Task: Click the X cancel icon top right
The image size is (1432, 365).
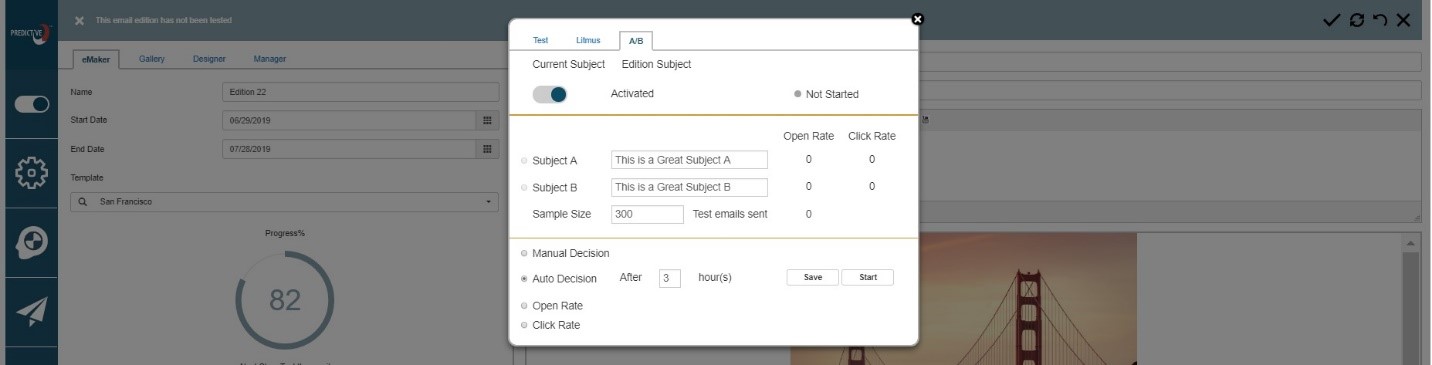Action: 1403,20
